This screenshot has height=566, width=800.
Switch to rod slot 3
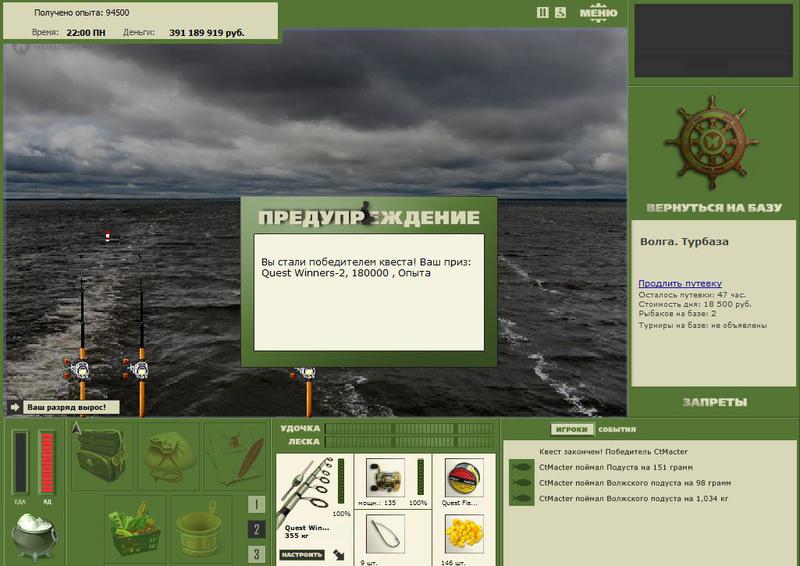pos(257,554)
